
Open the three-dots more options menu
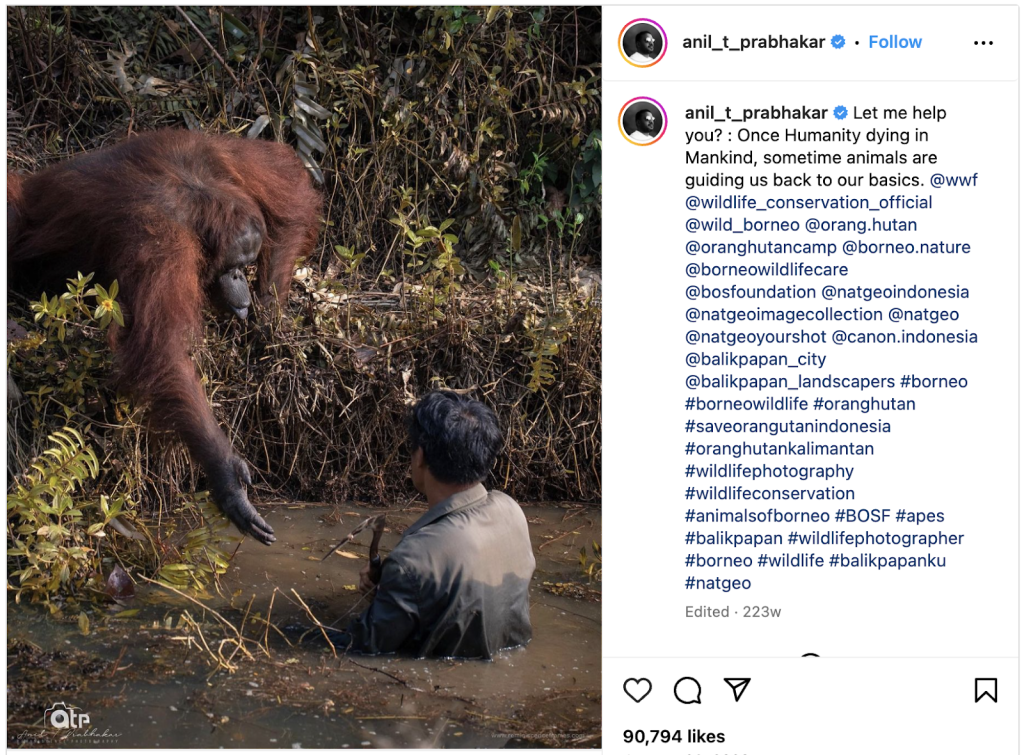point(983,43)
